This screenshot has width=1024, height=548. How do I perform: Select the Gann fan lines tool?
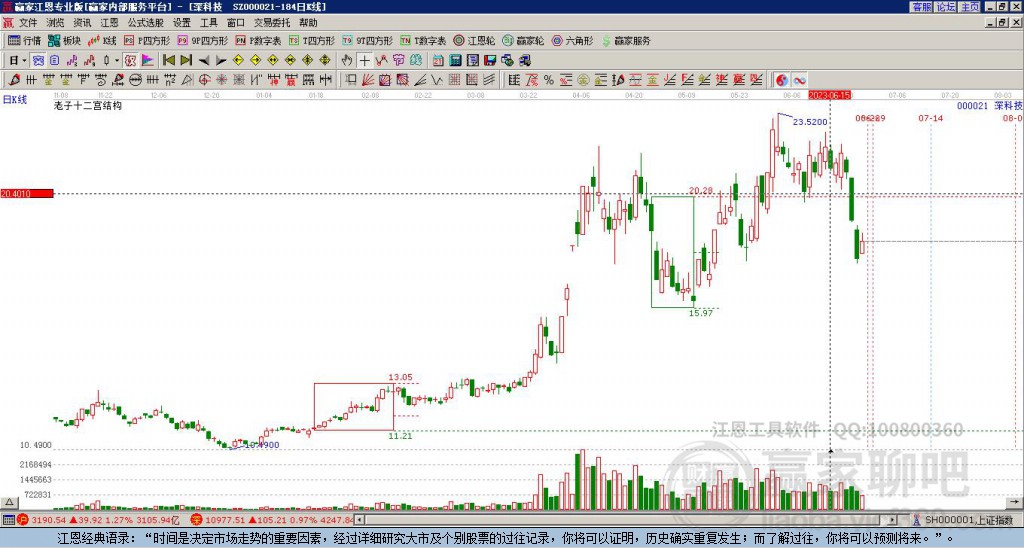pos(368,80)
